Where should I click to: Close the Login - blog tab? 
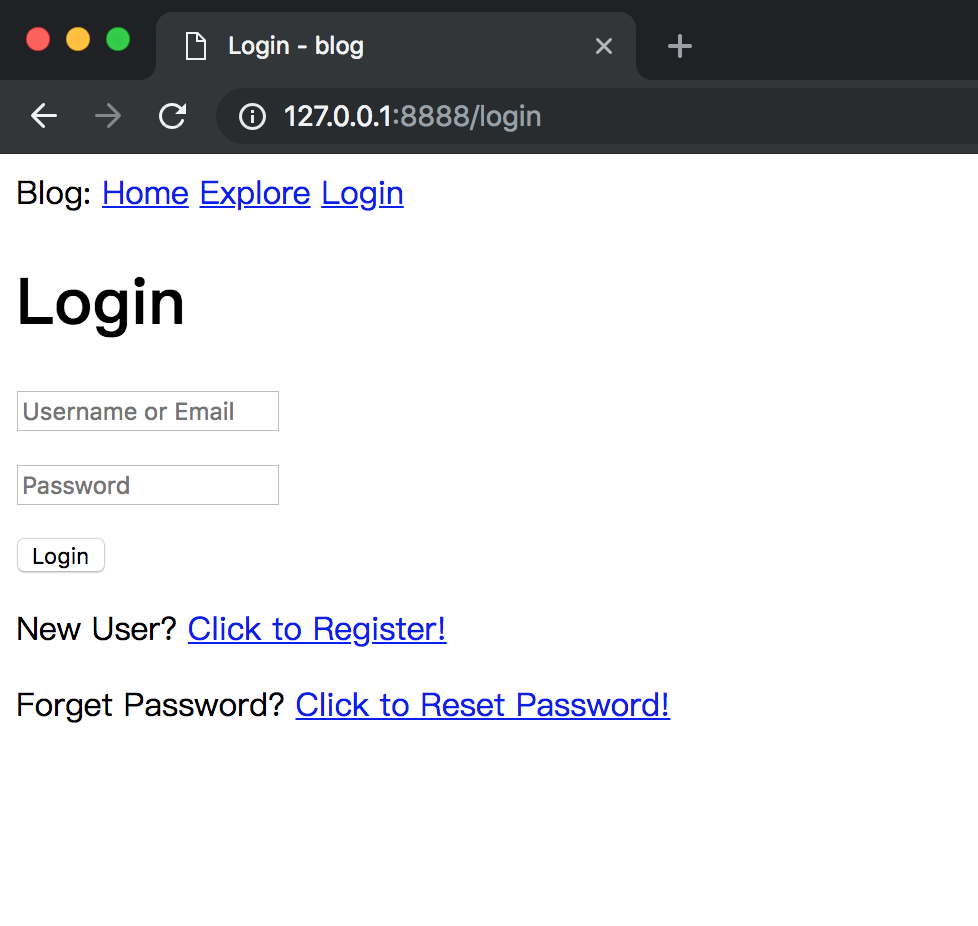pos(603,46)
